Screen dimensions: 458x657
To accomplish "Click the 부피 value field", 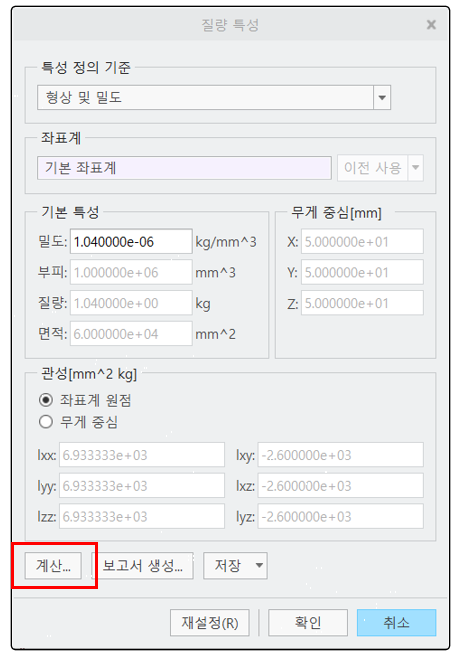I will tap(131, 272).
